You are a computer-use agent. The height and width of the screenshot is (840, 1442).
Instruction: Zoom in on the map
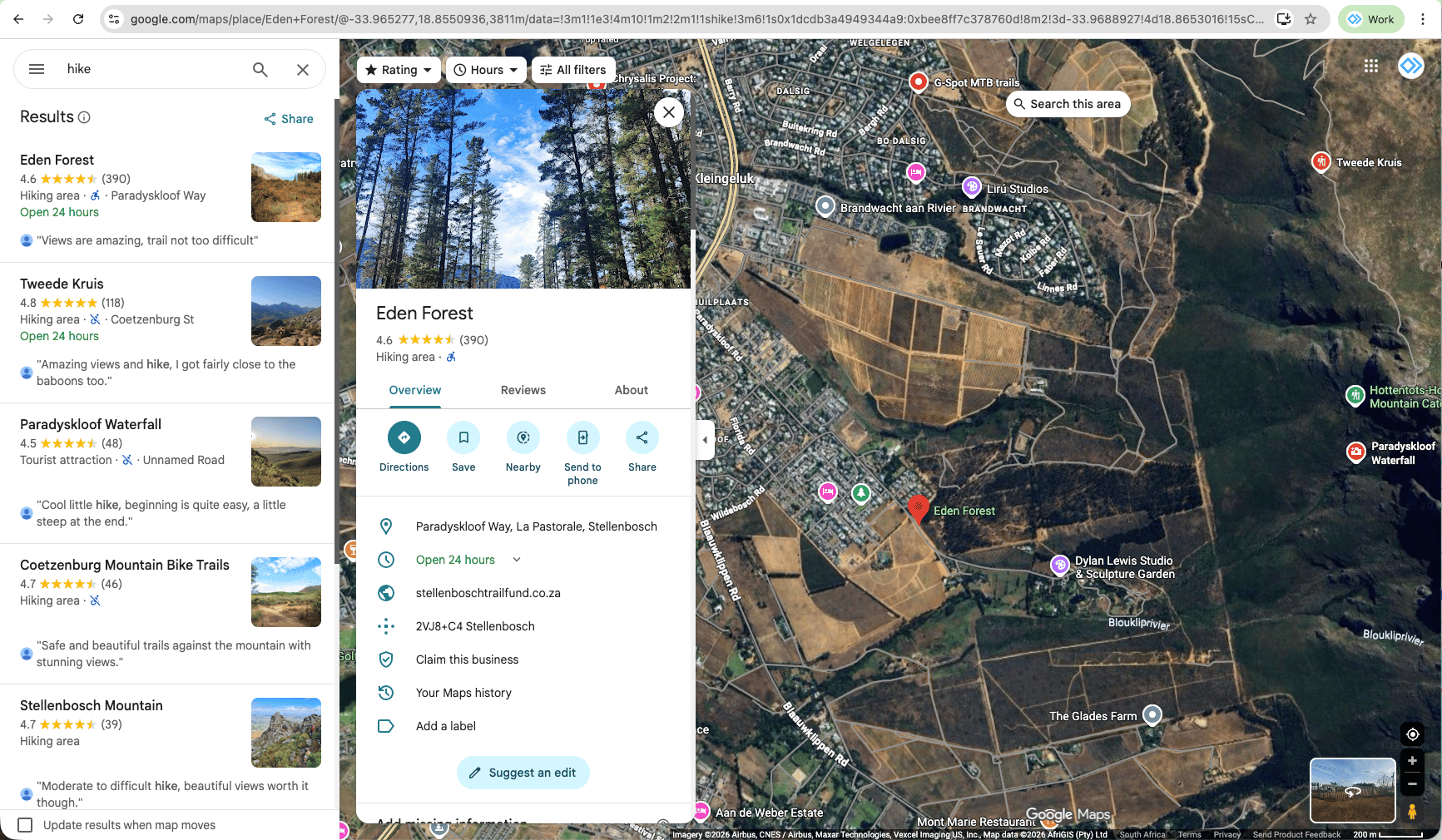[x=1412, y=761]
